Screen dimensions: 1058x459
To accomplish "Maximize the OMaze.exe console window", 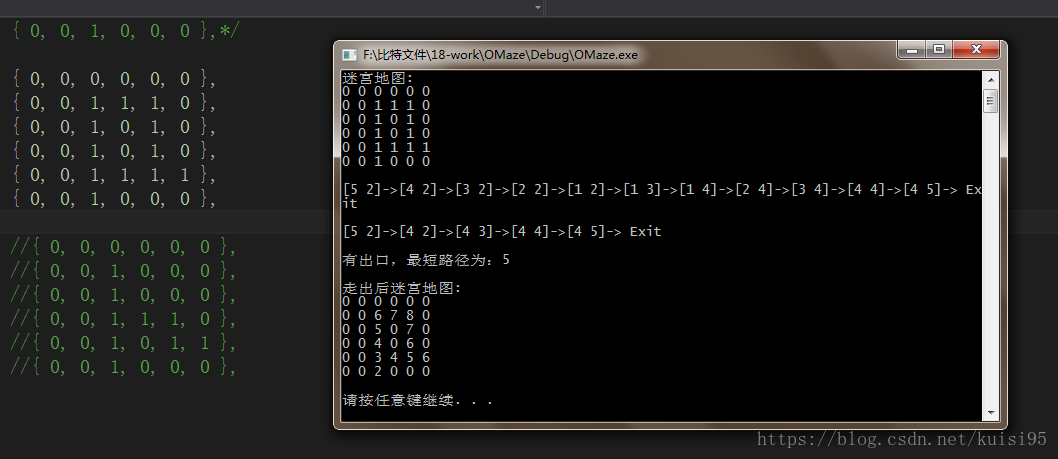I will 938,49.
